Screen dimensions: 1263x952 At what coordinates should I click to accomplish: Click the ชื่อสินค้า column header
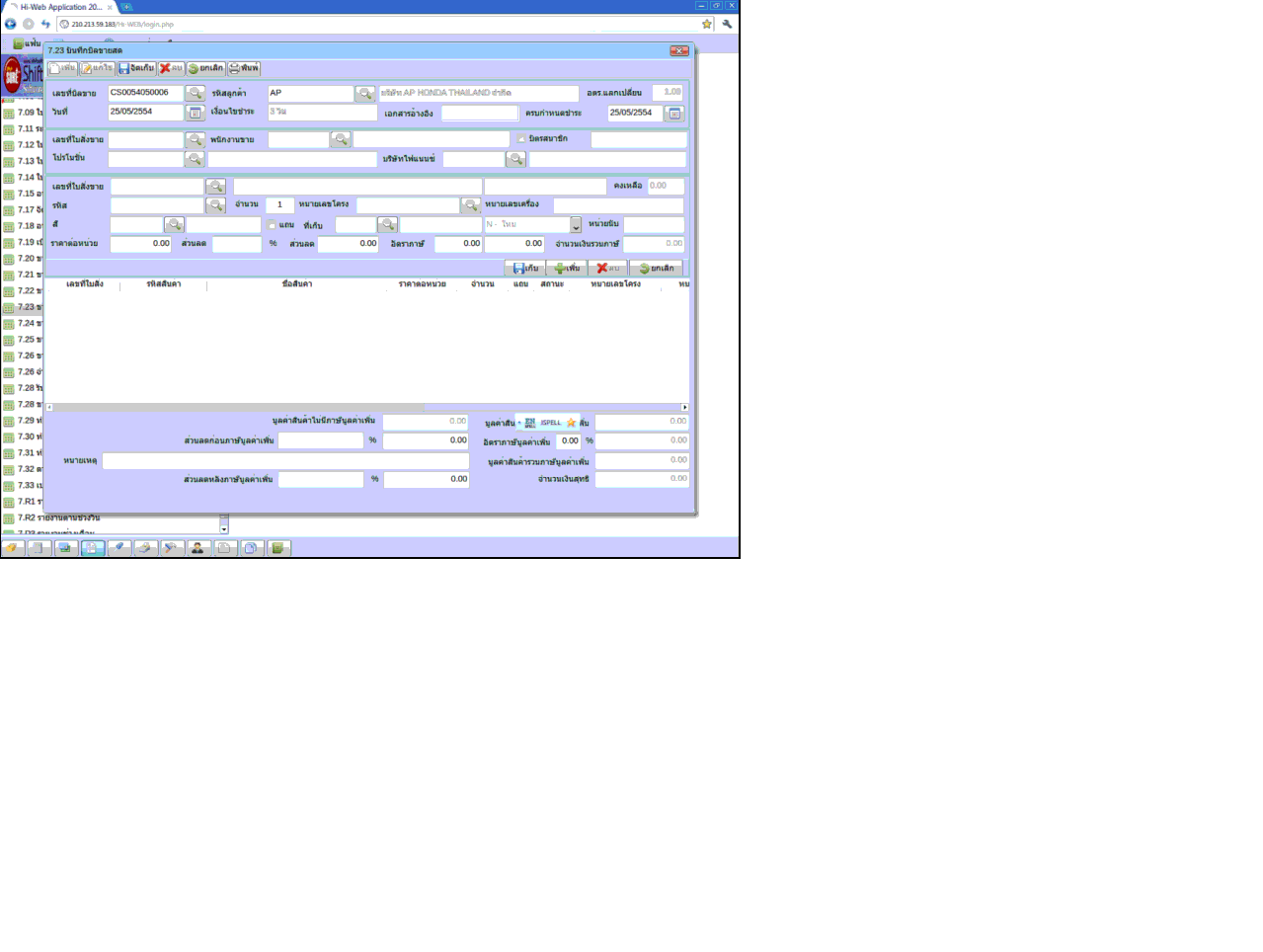point(297,284)
